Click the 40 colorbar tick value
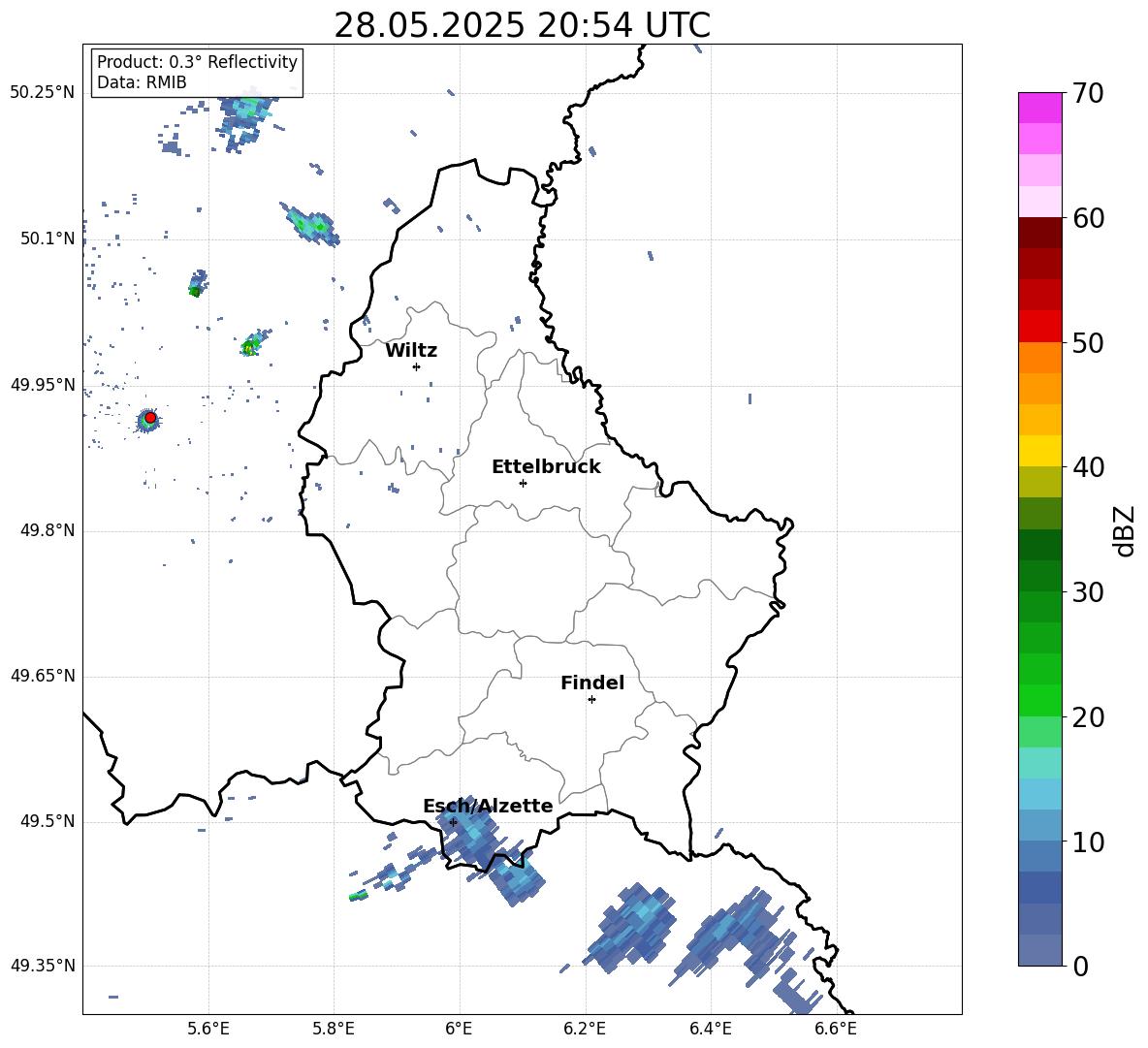 pos(1088,467)
